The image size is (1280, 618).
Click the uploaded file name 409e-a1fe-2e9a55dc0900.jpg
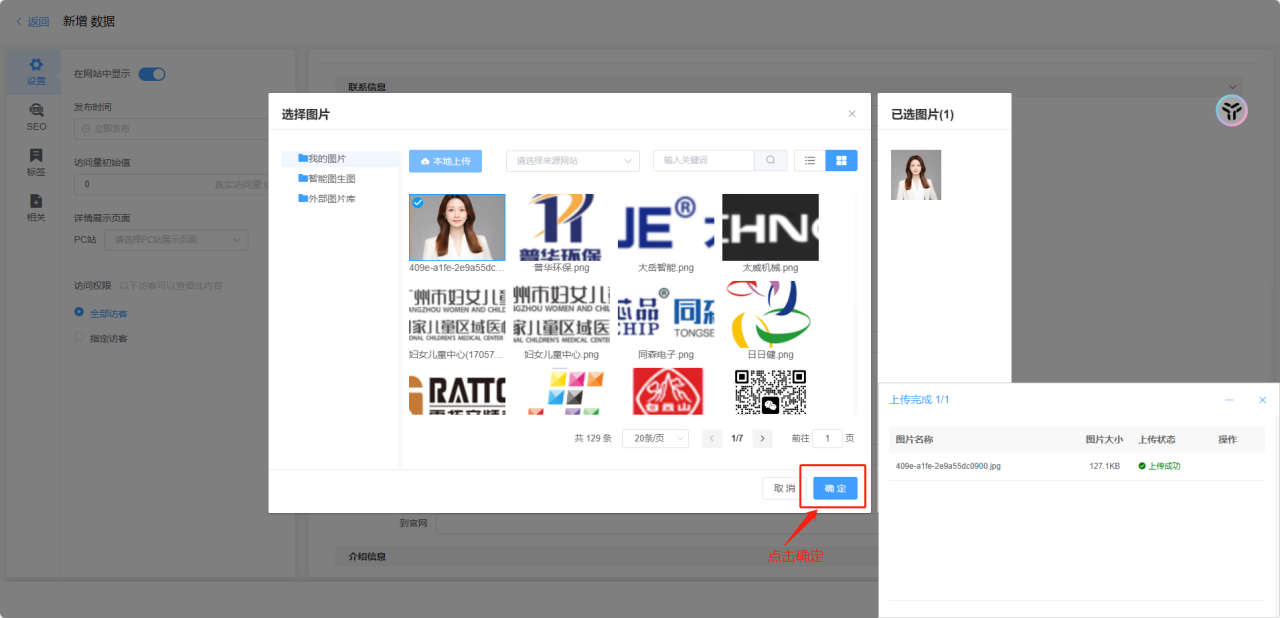(948, 466)
